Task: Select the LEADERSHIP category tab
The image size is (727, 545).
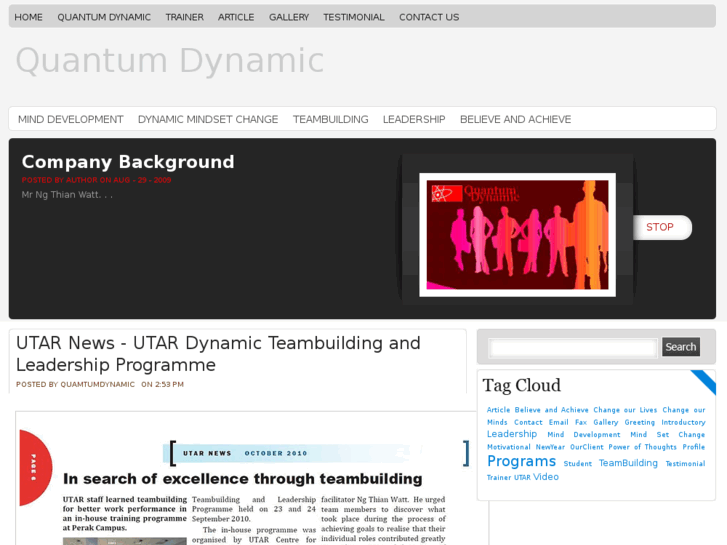Action: (414, 119)
